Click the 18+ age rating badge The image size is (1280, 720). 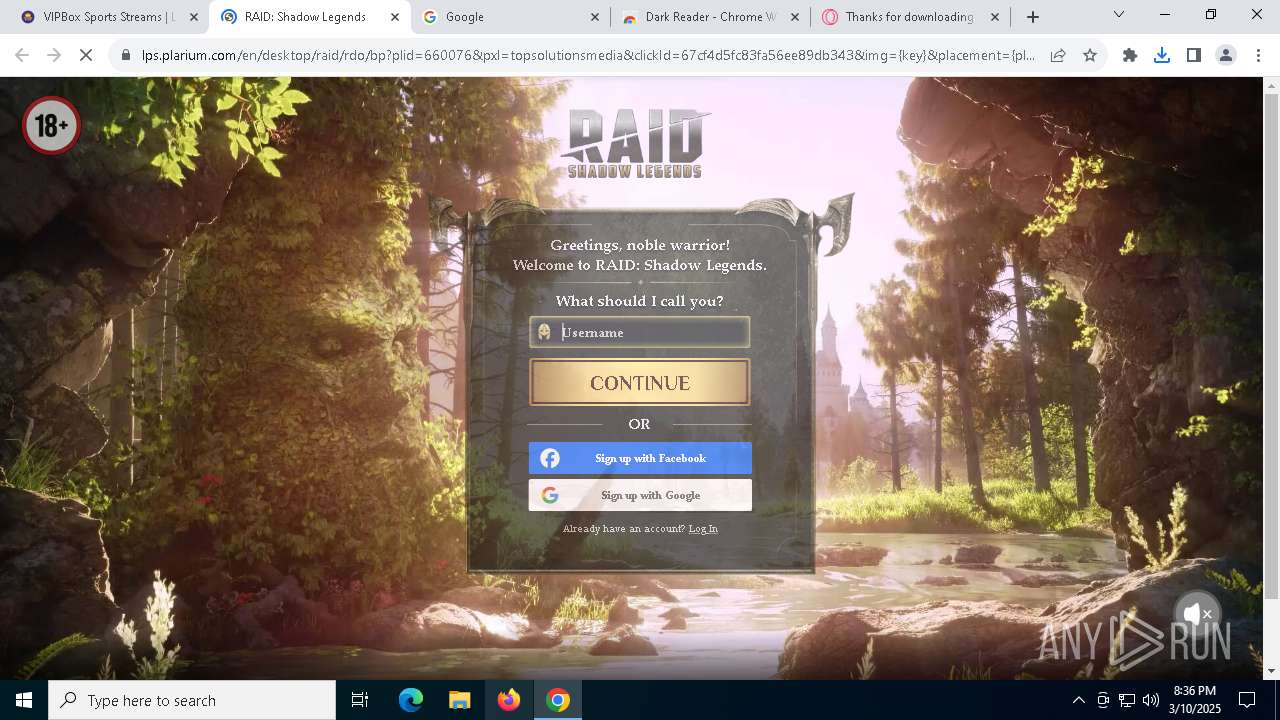click(51, 125)
